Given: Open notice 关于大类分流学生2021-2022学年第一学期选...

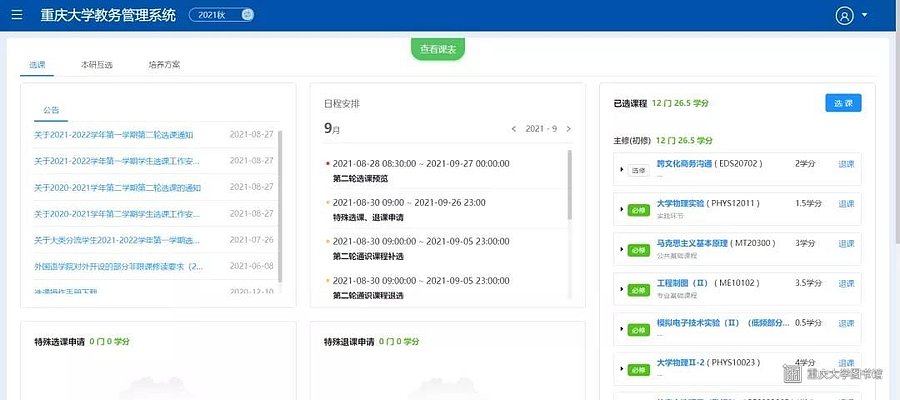Looking at the screenshot, I should click(x=117, y=240).
